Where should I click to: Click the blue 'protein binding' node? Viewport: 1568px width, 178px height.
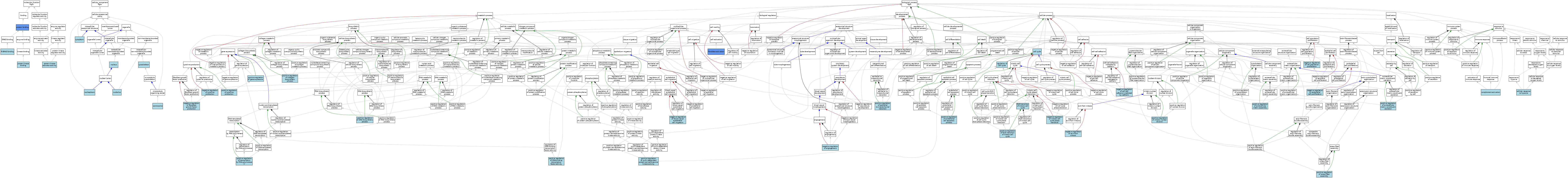[x=22, y=27]
